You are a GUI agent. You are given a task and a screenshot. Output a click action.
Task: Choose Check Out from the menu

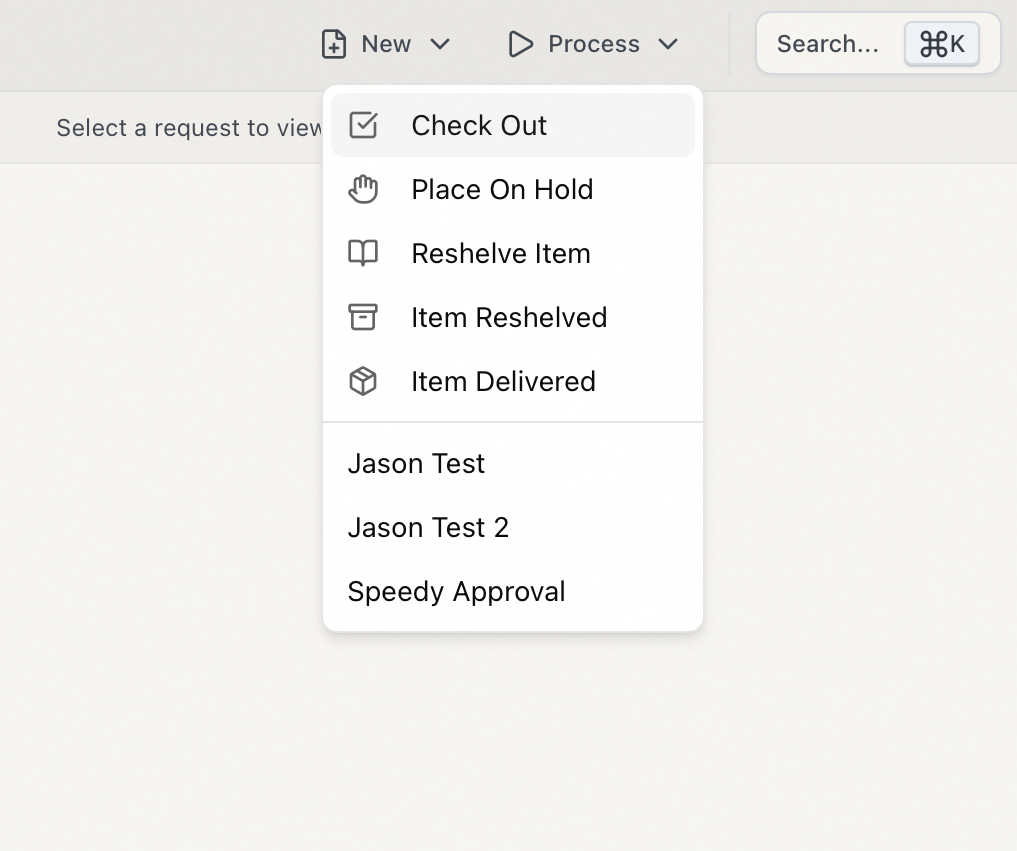click(512, 125)
